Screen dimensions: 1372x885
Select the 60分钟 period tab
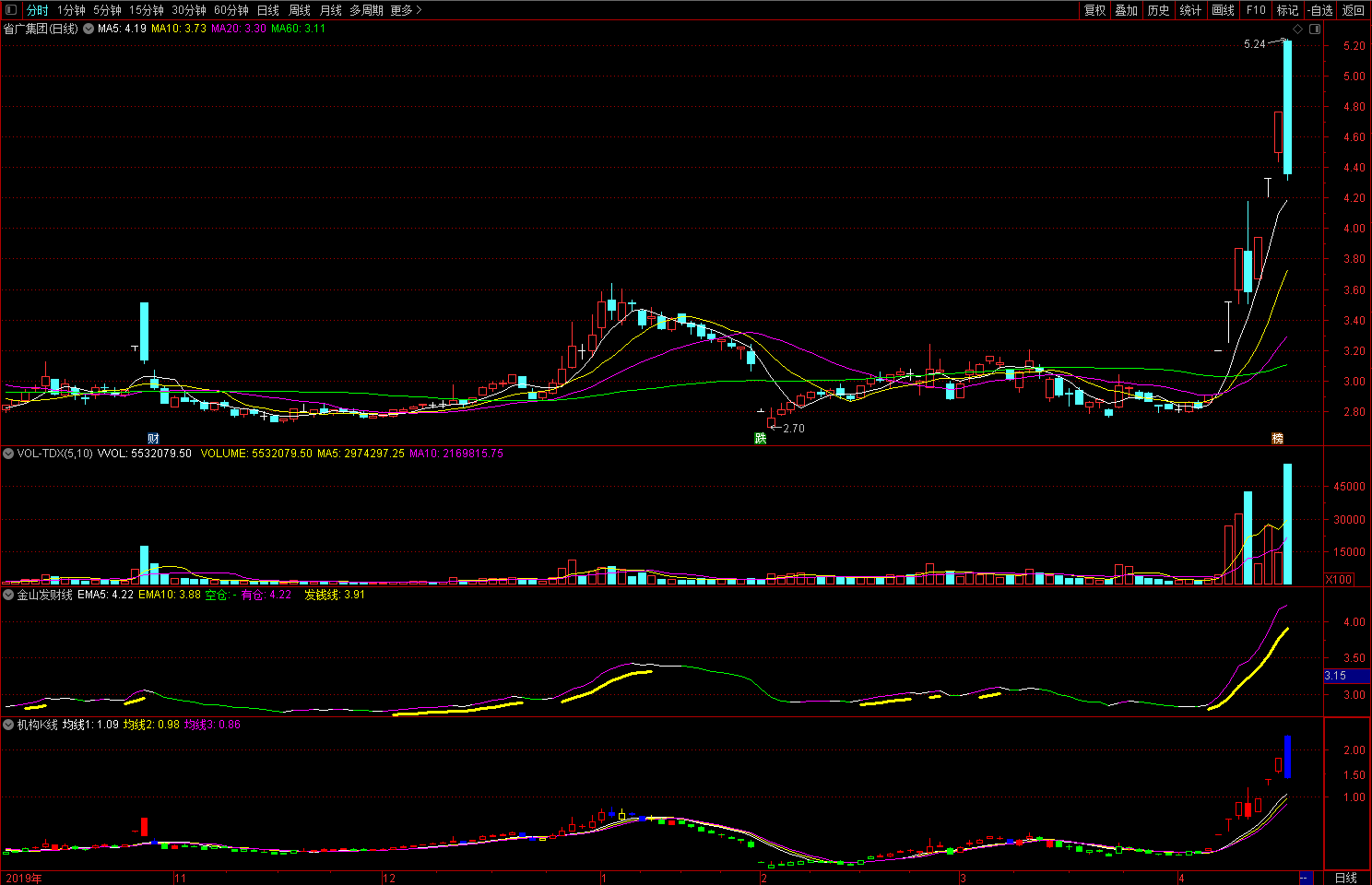(x=231, y=10)
